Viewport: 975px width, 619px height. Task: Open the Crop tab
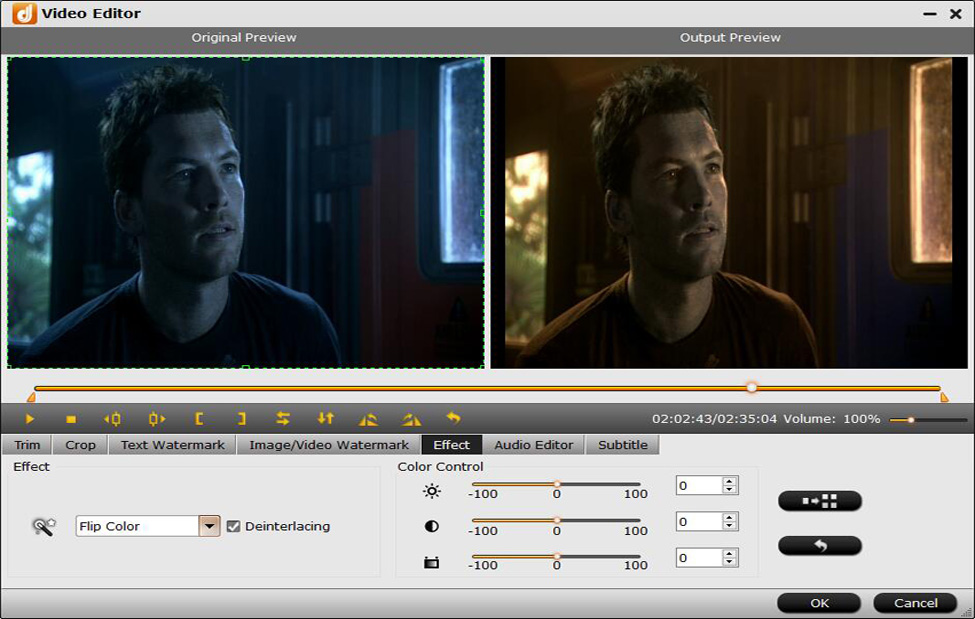80,445
